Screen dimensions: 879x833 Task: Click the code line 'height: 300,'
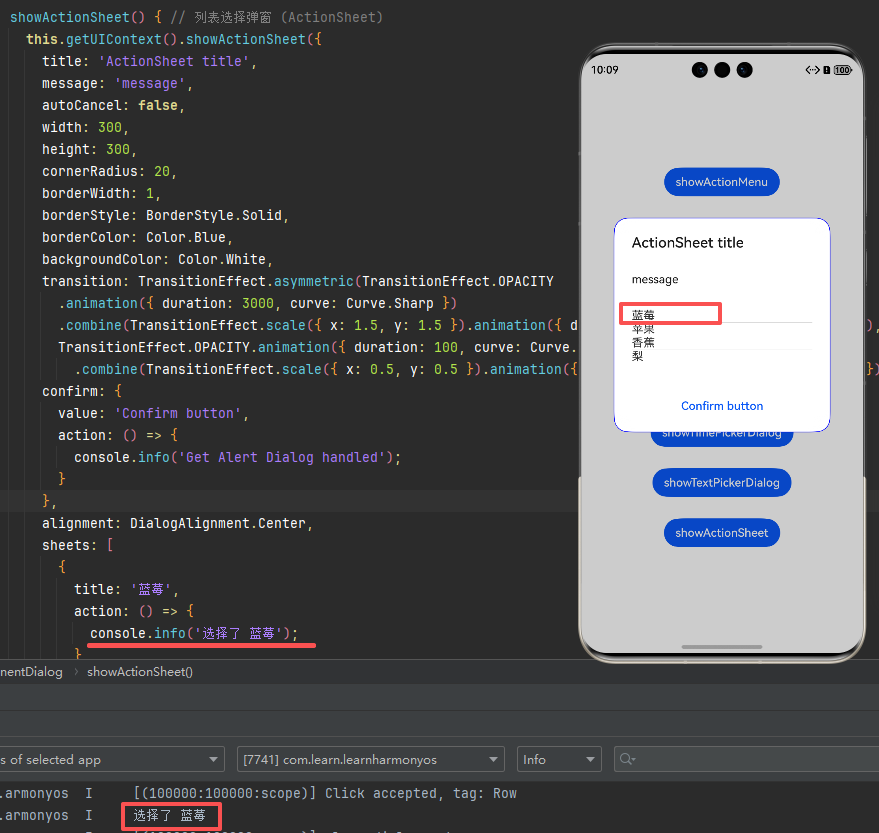[x=89, y=150]
